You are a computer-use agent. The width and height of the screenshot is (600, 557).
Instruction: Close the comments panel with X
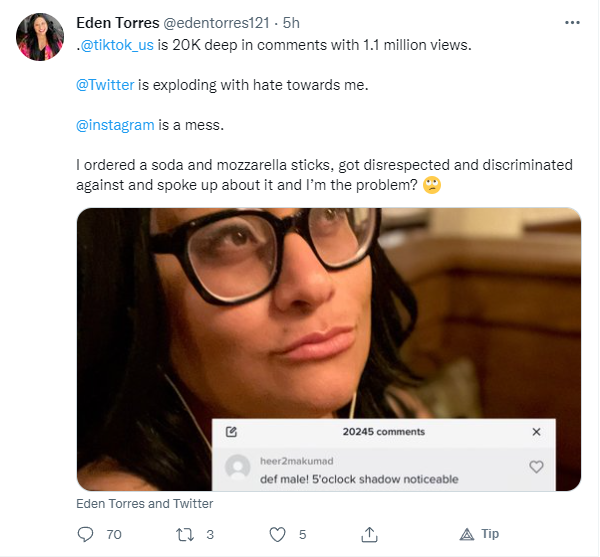536,432
